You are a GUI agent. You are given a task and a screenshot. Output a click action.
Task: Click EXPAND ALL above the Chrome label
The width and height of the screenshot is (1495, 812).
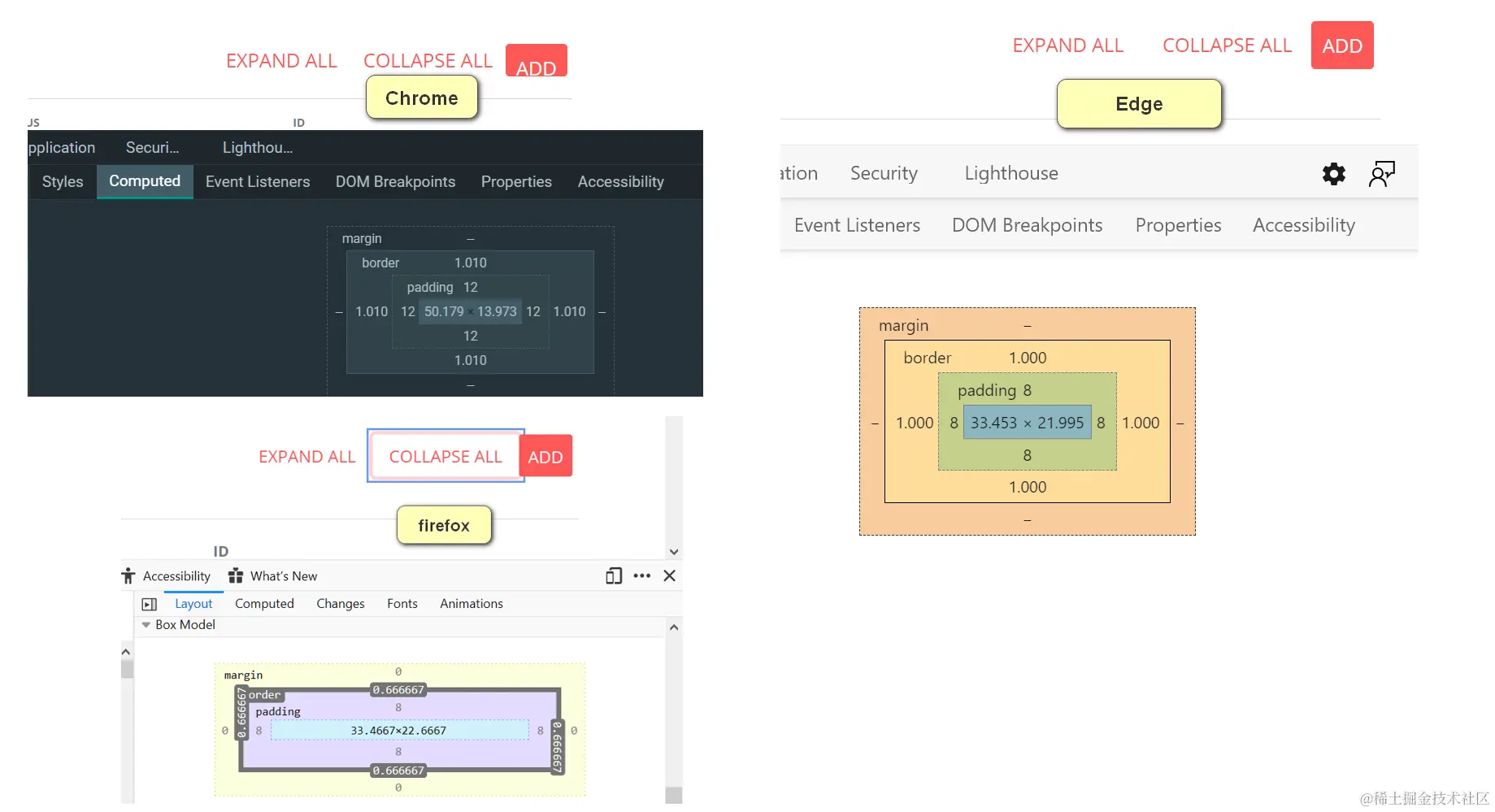tap(281, 61)
